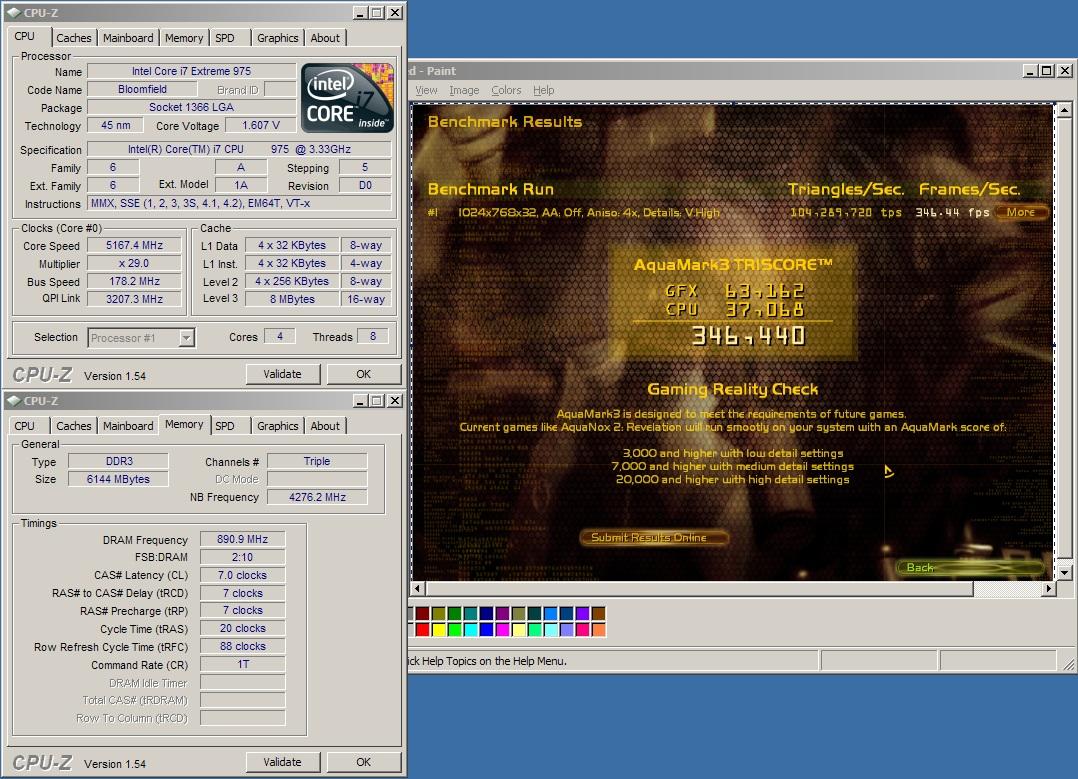1078x779 pixels.
Task: Switch to the Caches tab in the top CPU-Z window
Action: (74, 38)
